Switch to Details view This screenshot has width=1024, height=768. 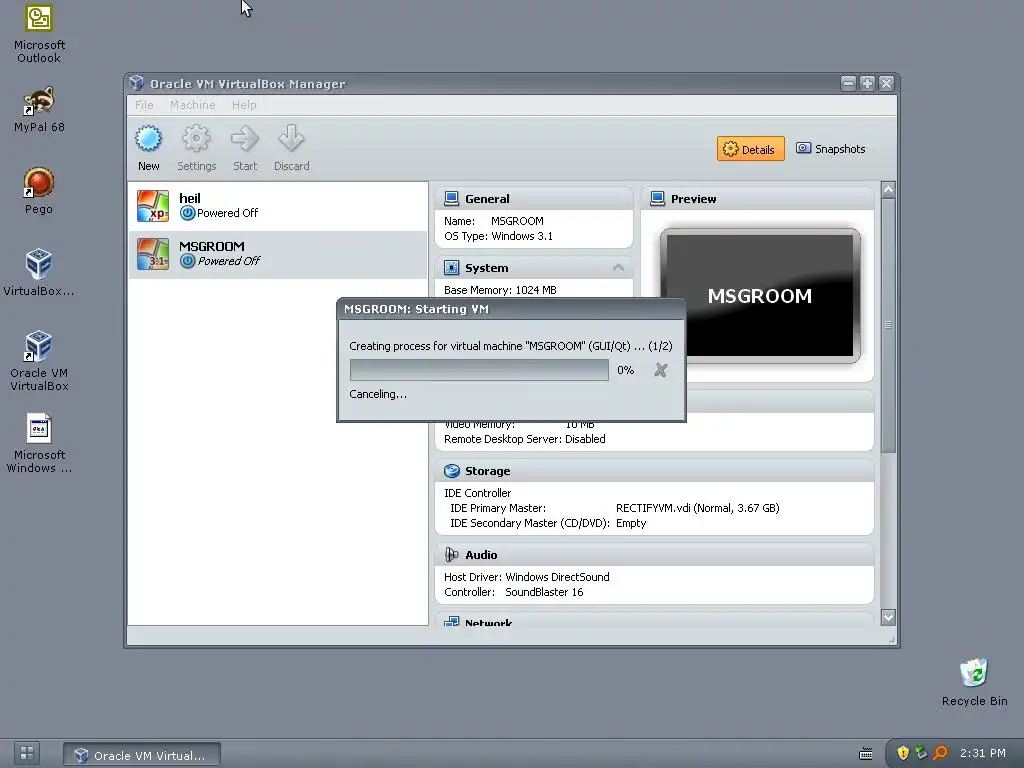click(750, 149)
